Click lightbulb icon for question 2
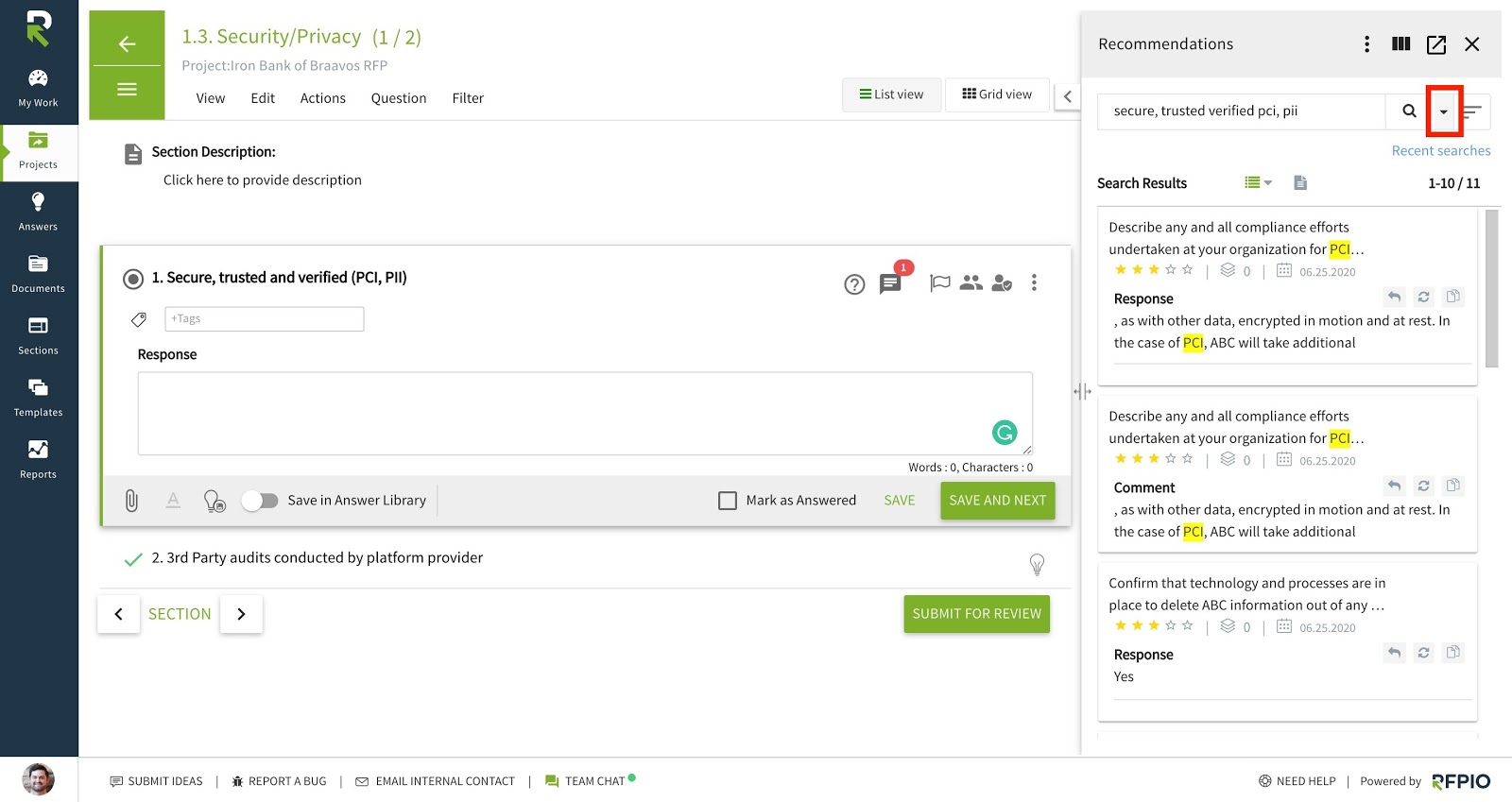 click(x=1037, y=564)
